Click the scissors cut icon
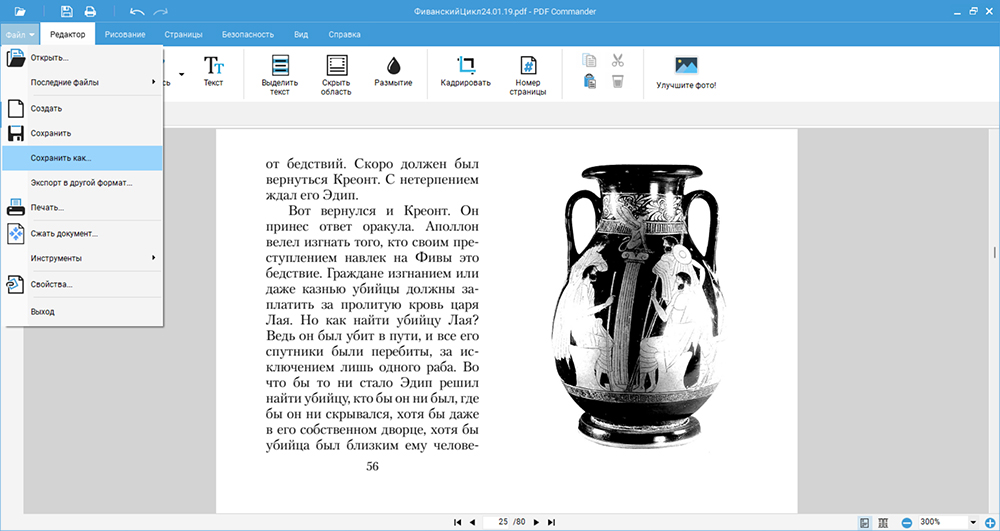The width and height of the screenshot is (1000, 531). tap(617, 61)
